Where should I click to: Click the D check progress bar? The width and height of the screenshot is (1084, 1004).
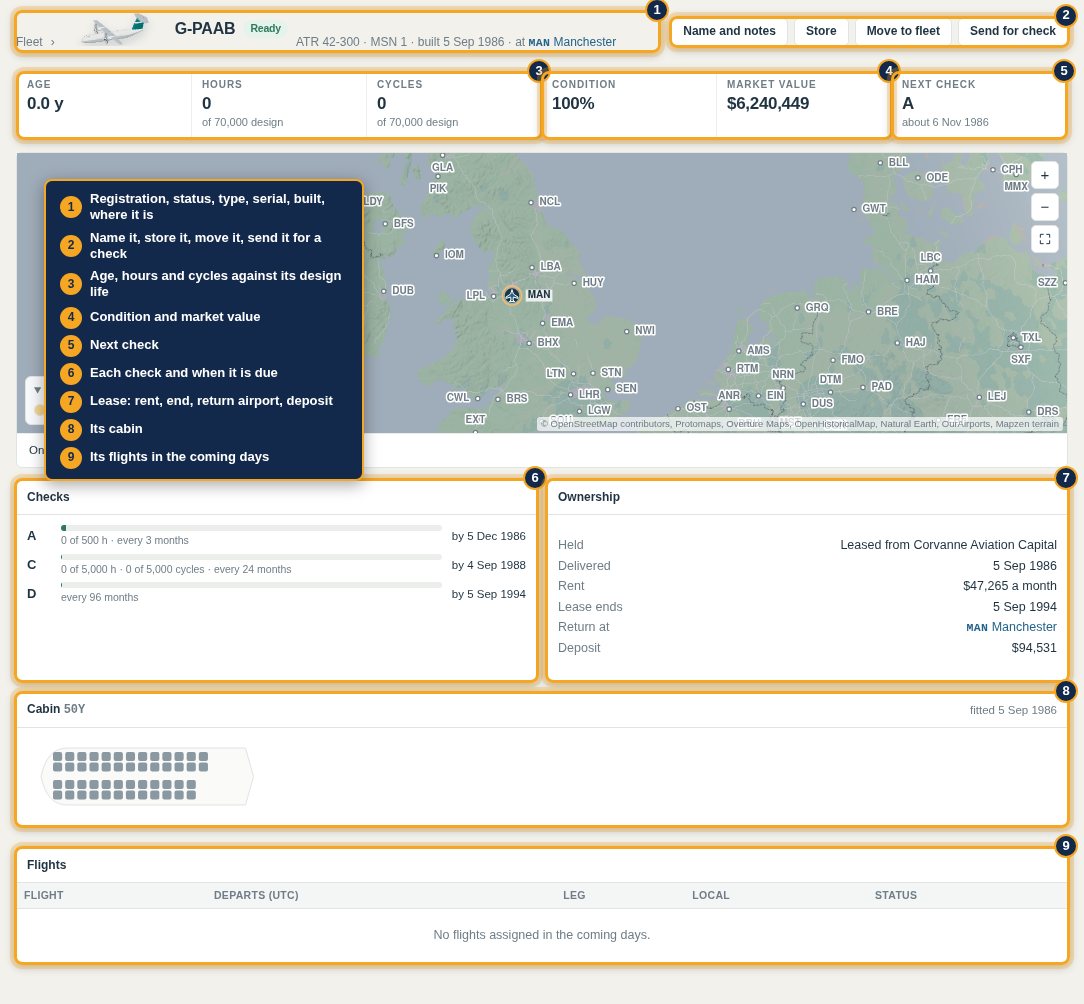click(x=251, y=586)
